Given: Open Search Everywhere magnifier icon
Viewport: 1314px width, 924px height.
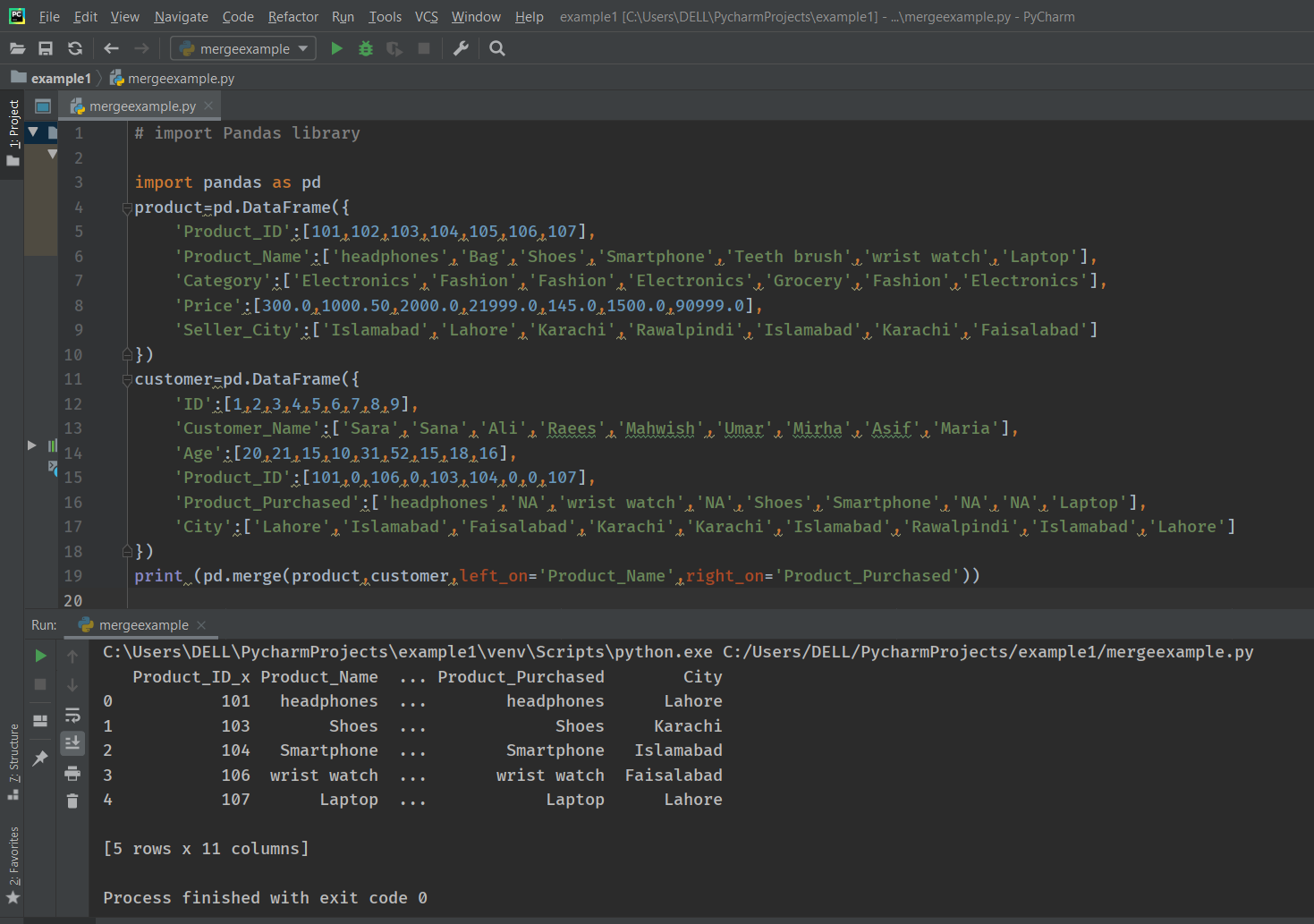Looking at the screenshot, I should tap(497, 48).
